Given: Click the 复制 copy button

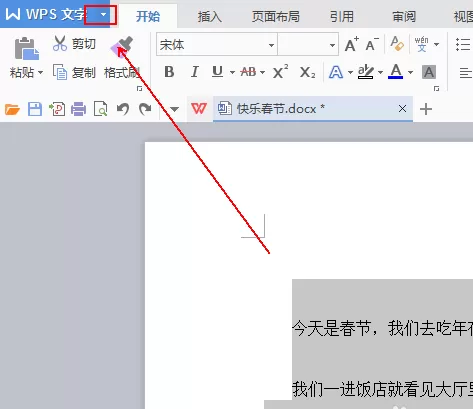Looking at the screenshot, I should [x=74, y=72].
